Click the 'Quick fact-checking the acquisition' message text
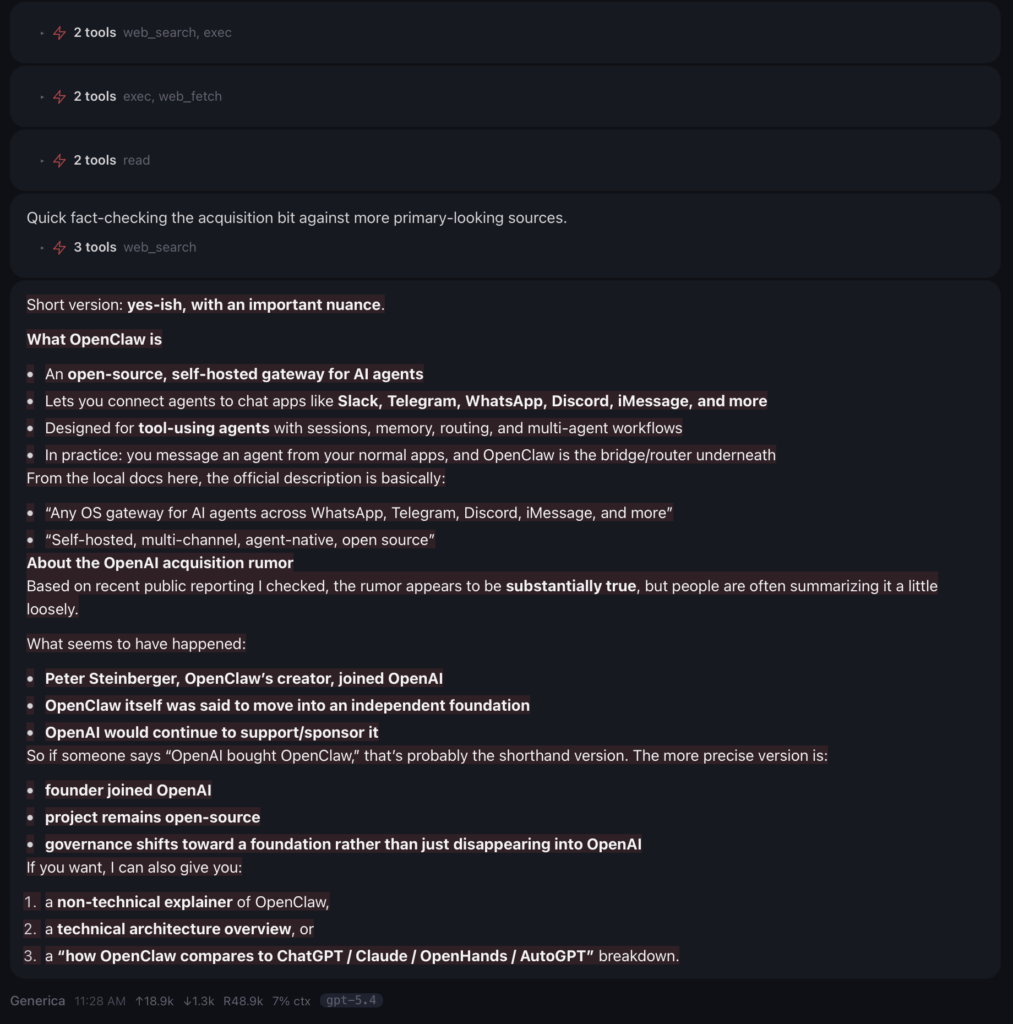This screenshot has width=1013, height=1024. (x=296, y=218)
